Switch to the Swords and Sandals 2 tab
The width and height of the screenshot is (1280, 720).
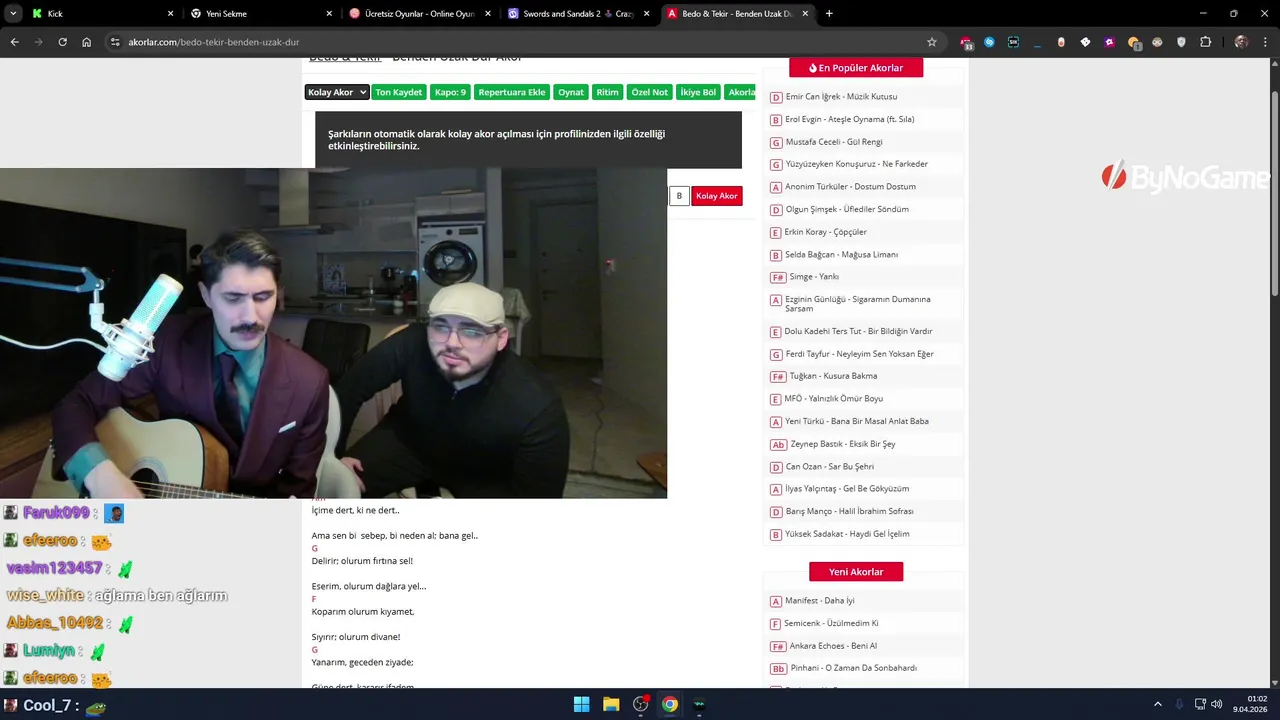click(x=579, y=14)
